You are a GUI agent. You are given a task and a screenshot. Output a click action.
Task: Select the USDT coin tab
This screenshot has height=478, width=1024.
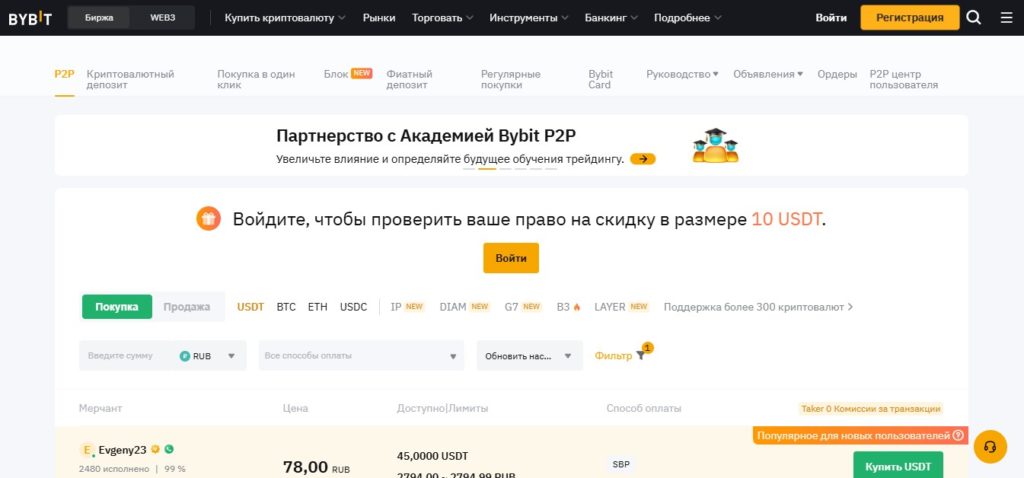click(250, 307)
